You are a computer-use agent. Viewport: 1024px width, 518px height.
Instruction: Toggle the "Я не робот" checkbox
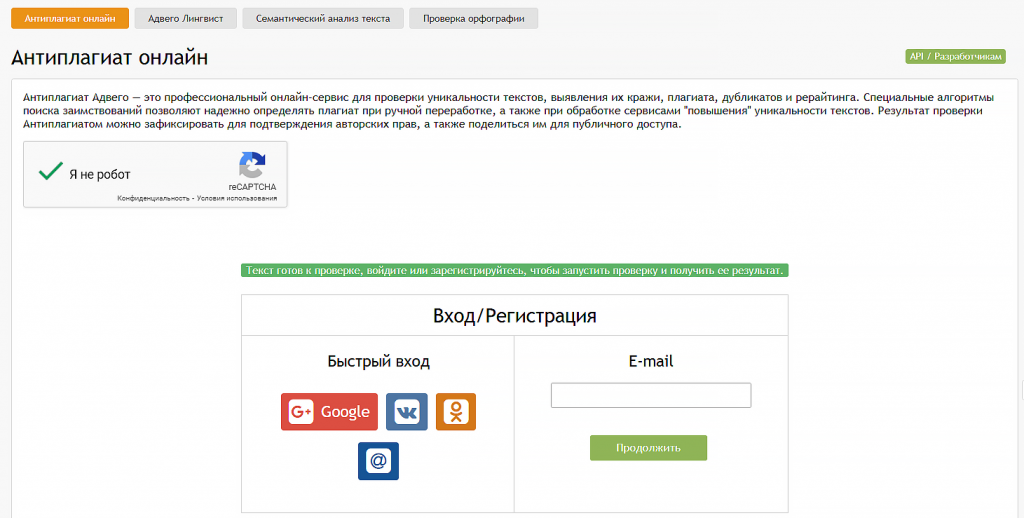pos(50,172)
